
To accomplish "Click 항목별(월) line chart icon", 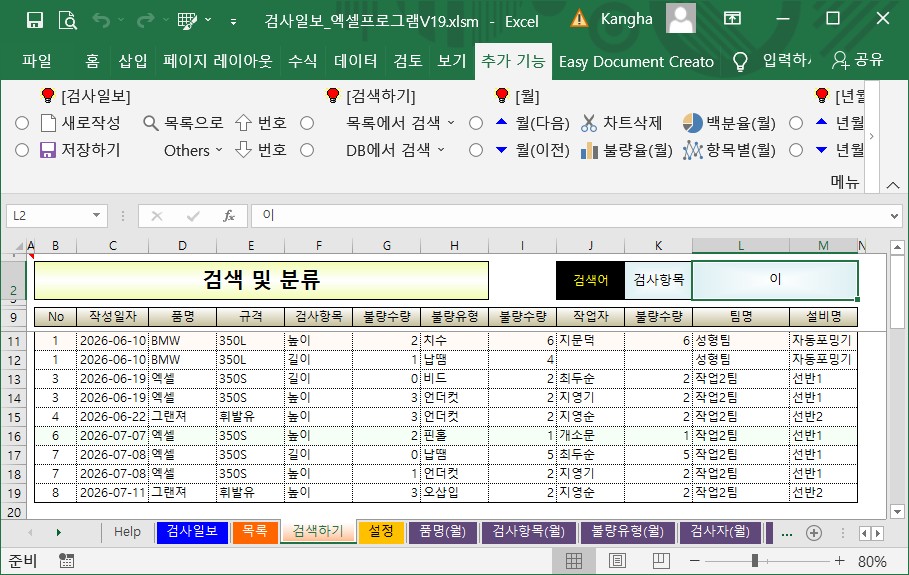I will tap(692, 151).
